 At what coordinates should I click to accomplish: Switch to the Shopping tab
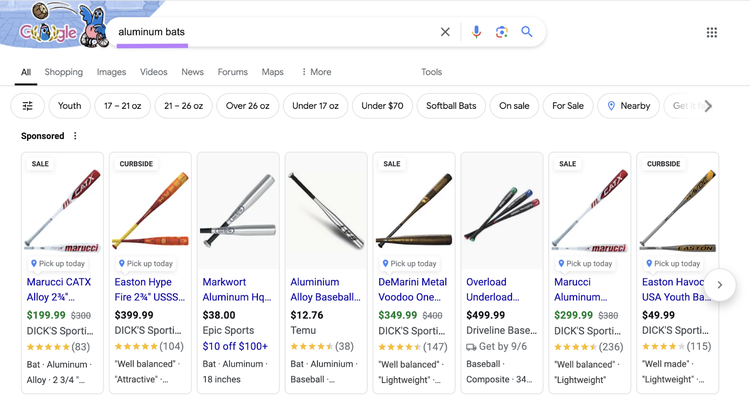pyautogui.click(x=64, y=72)
